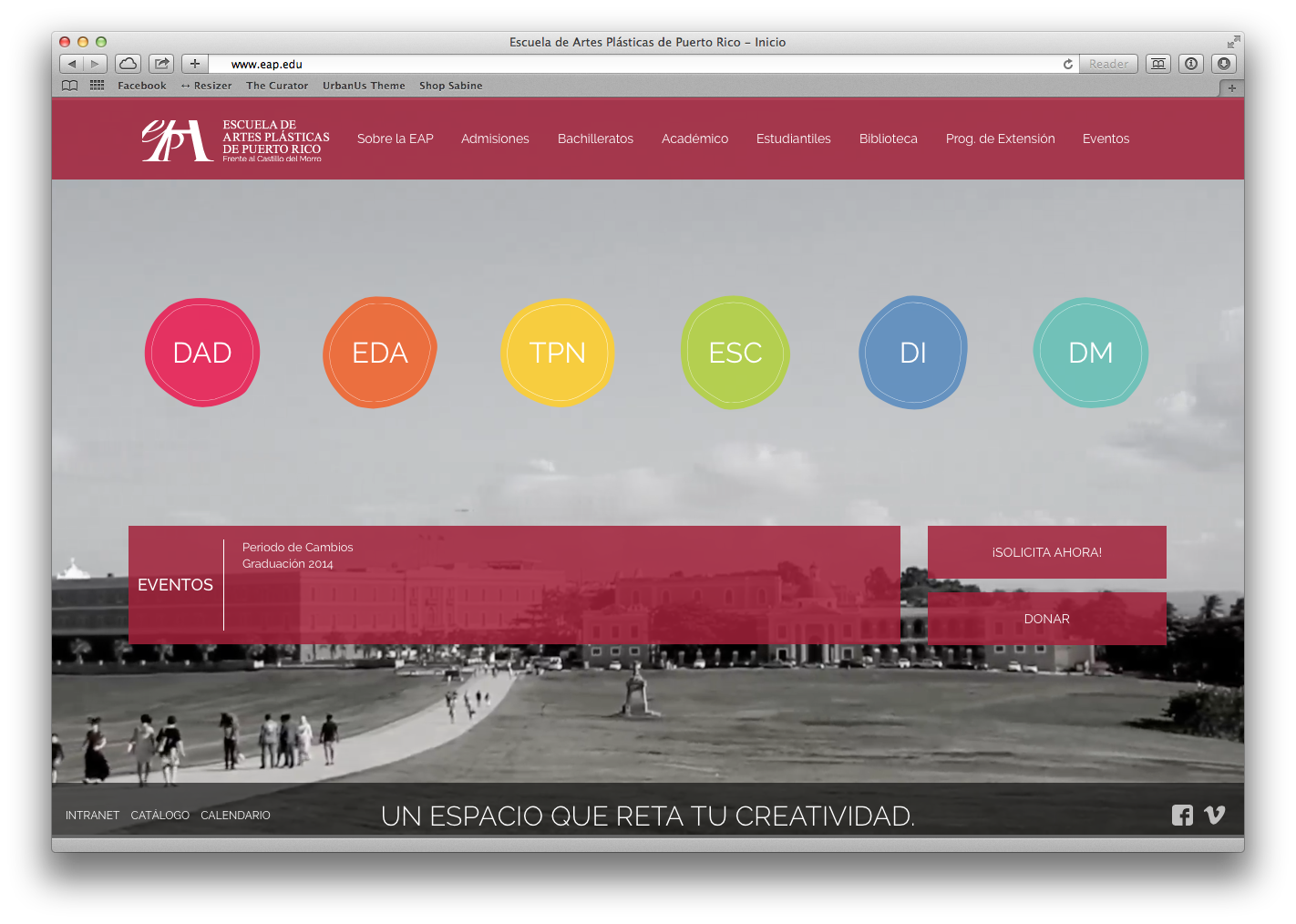Open the Downloads toolbar icon
Screen dimensions: 1296x924
pyautogui.click(x=1224, y=64)
